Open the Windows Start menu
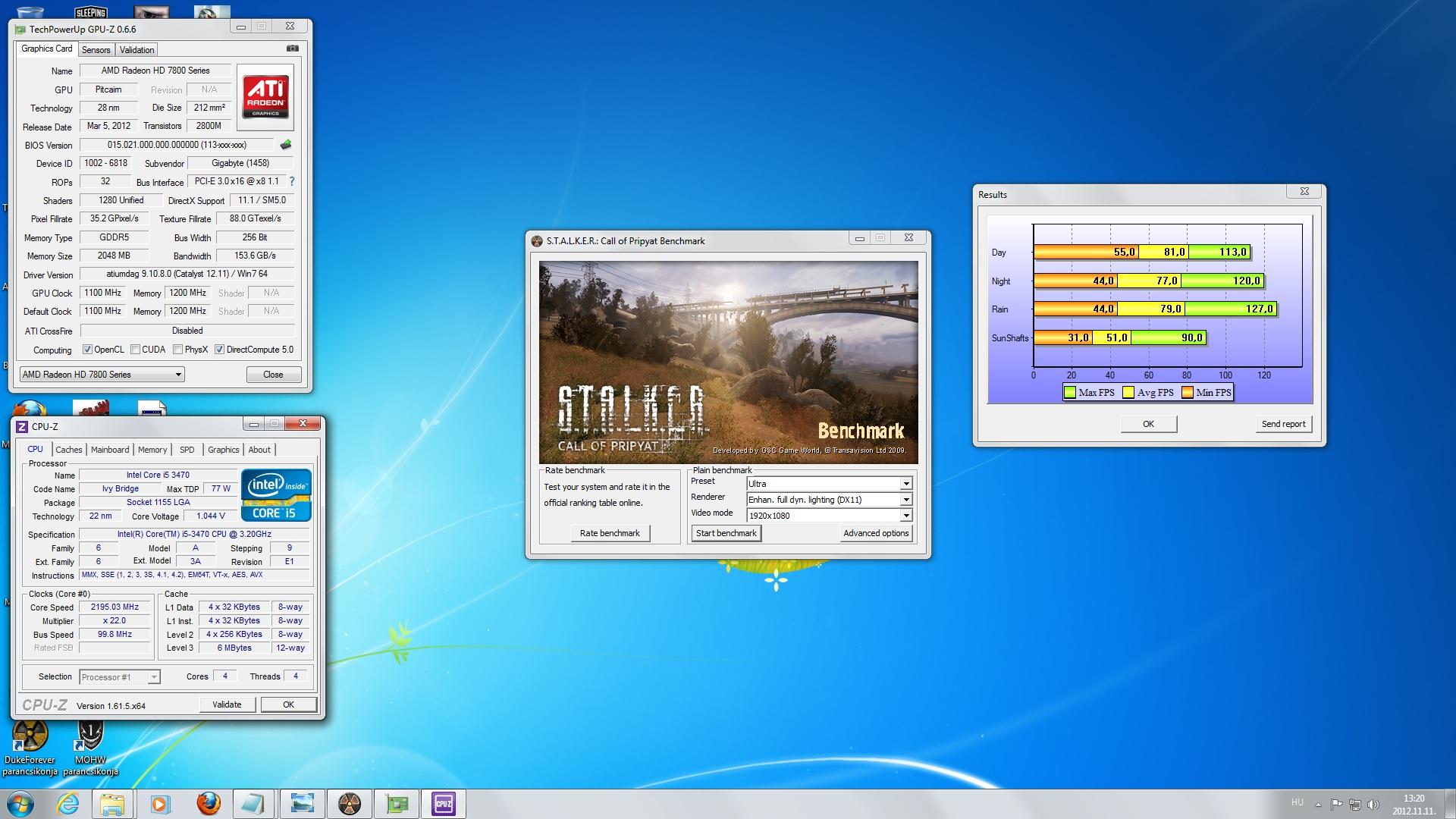The width and height of the screenshot is (1456, 819). tap(20, 804)
